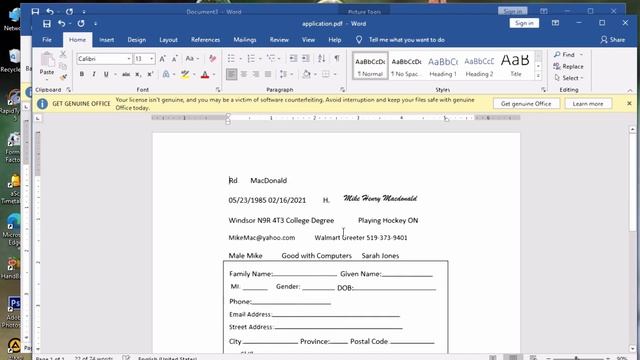The height and width of the screenshot is (360, 640).
Task: Toggle Subscript formatting
Action: click(x=138, y=74)
